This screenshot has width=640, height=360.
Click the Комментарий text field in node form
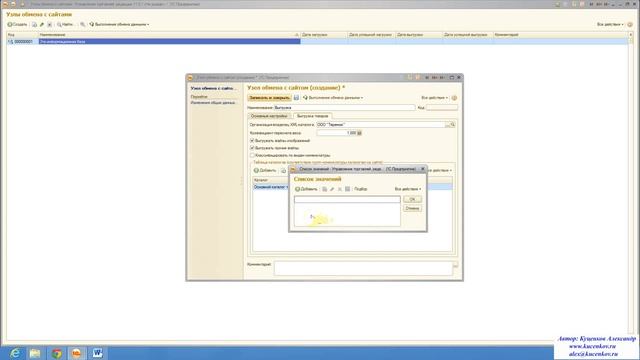point(363,268)
